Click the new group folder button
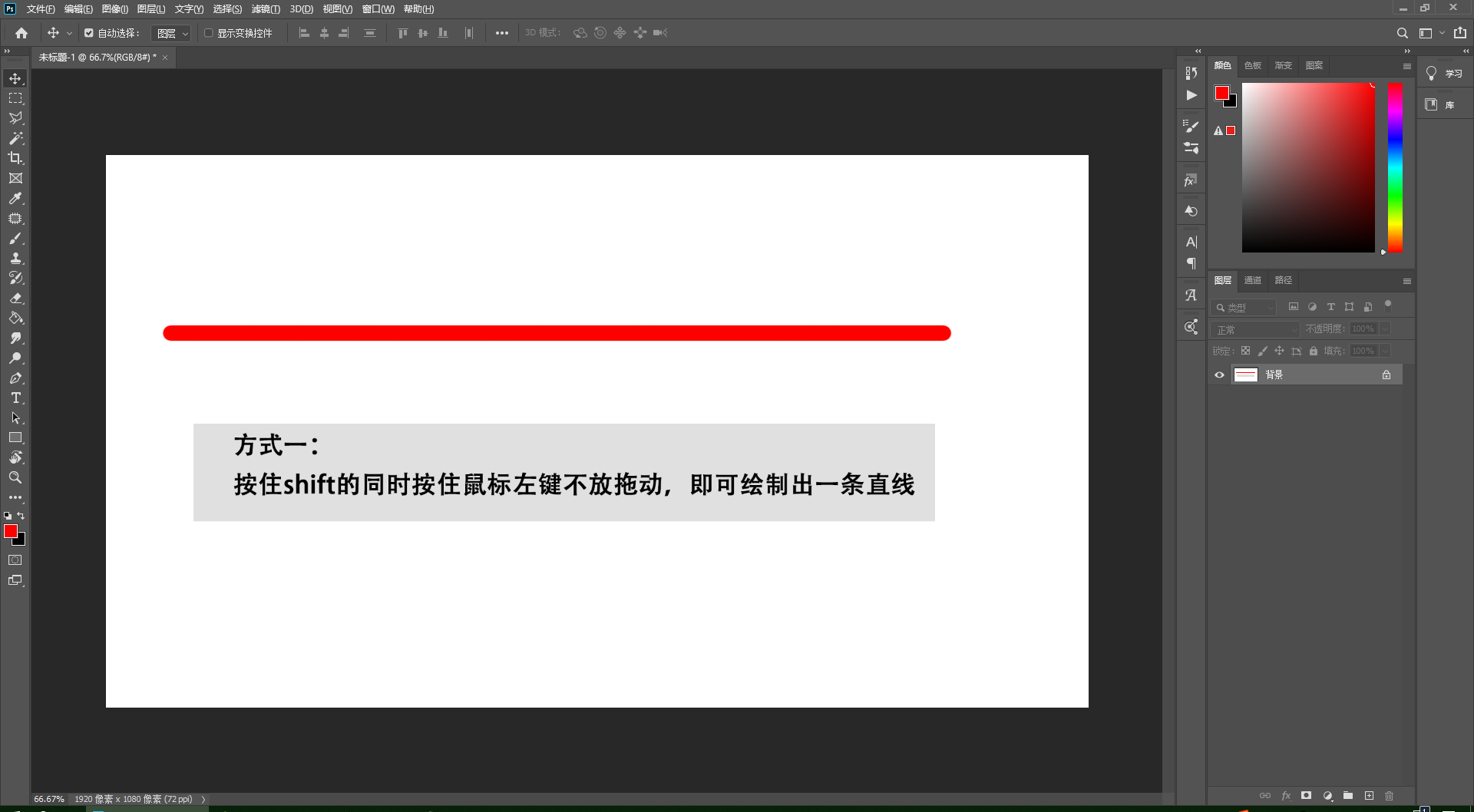Screen dimensions: 1474x812 point(1348,796)
